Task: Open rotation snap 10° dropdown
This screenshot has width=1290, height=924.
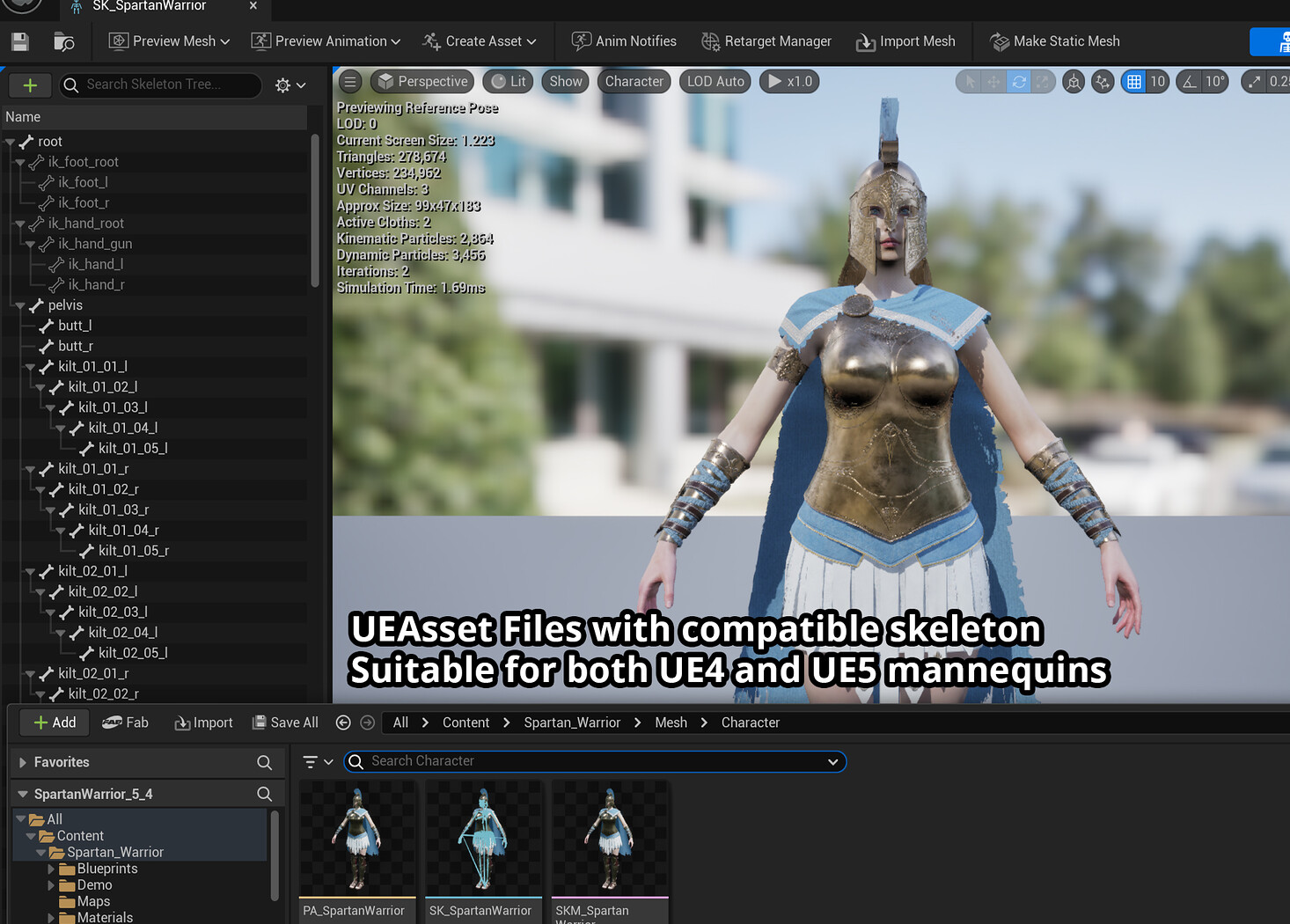Action: point(1215,82)
